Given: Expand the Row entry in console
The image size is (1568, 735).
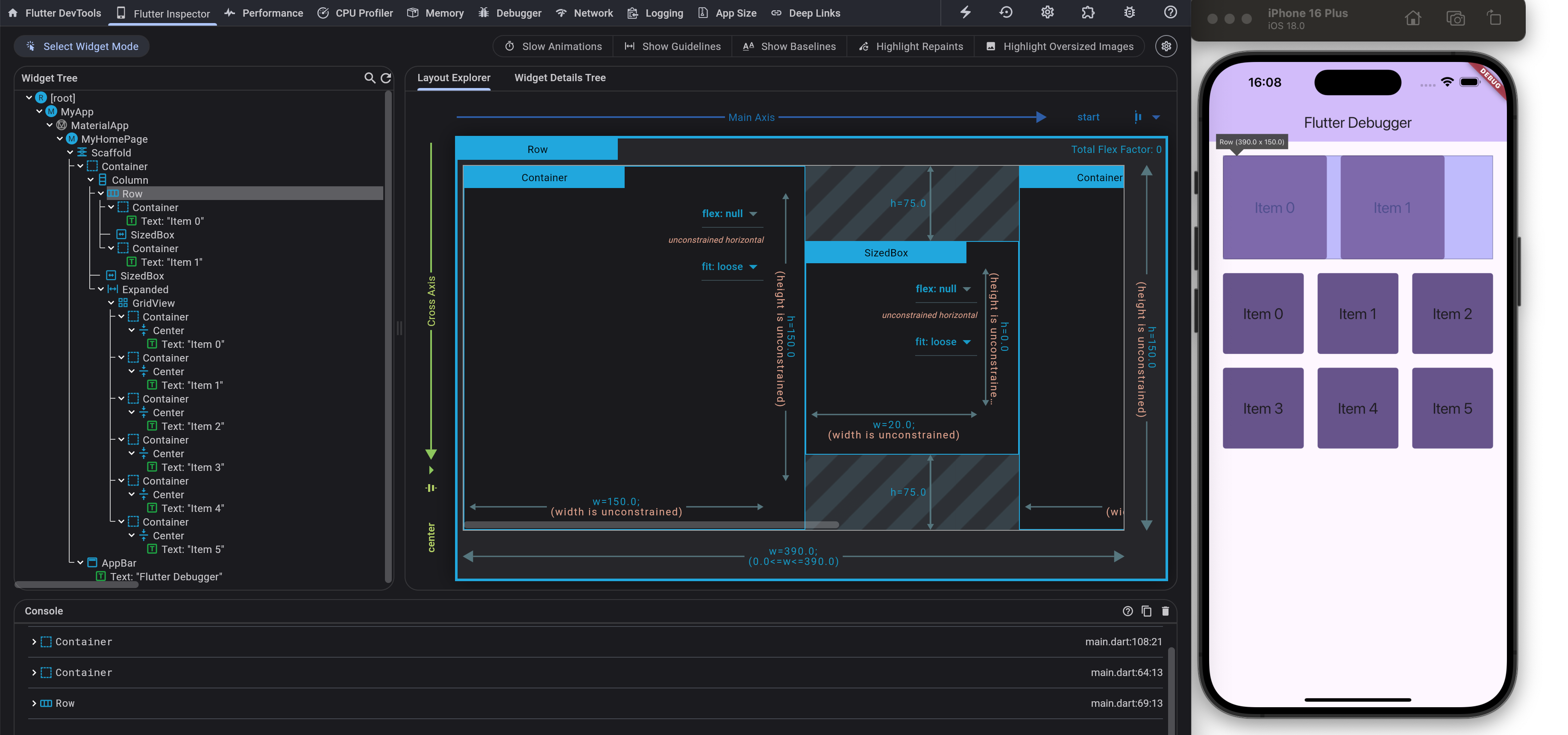Looking at the screenshot, I should tap(33, 703).
